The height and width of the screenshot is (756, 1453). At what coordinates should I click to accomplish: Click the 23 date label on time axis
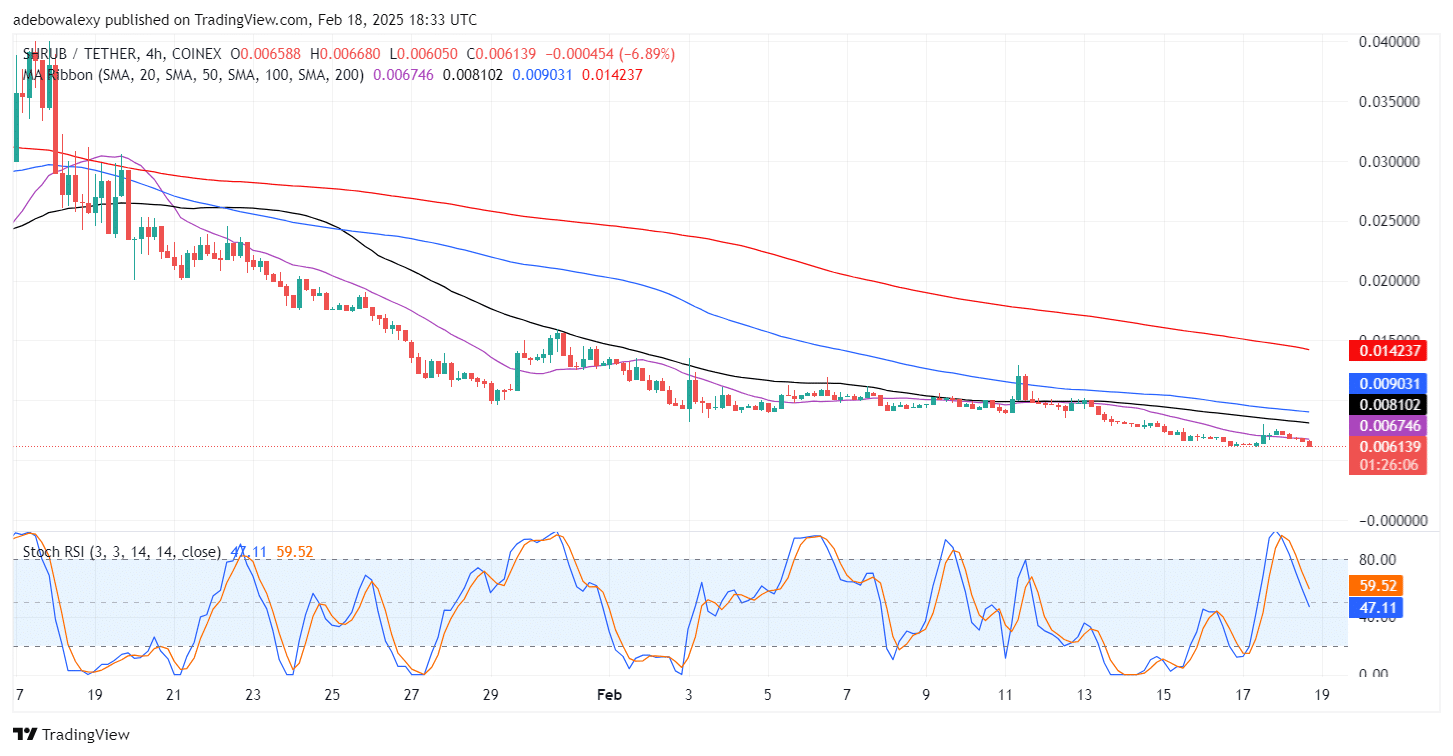pos(251,694)
